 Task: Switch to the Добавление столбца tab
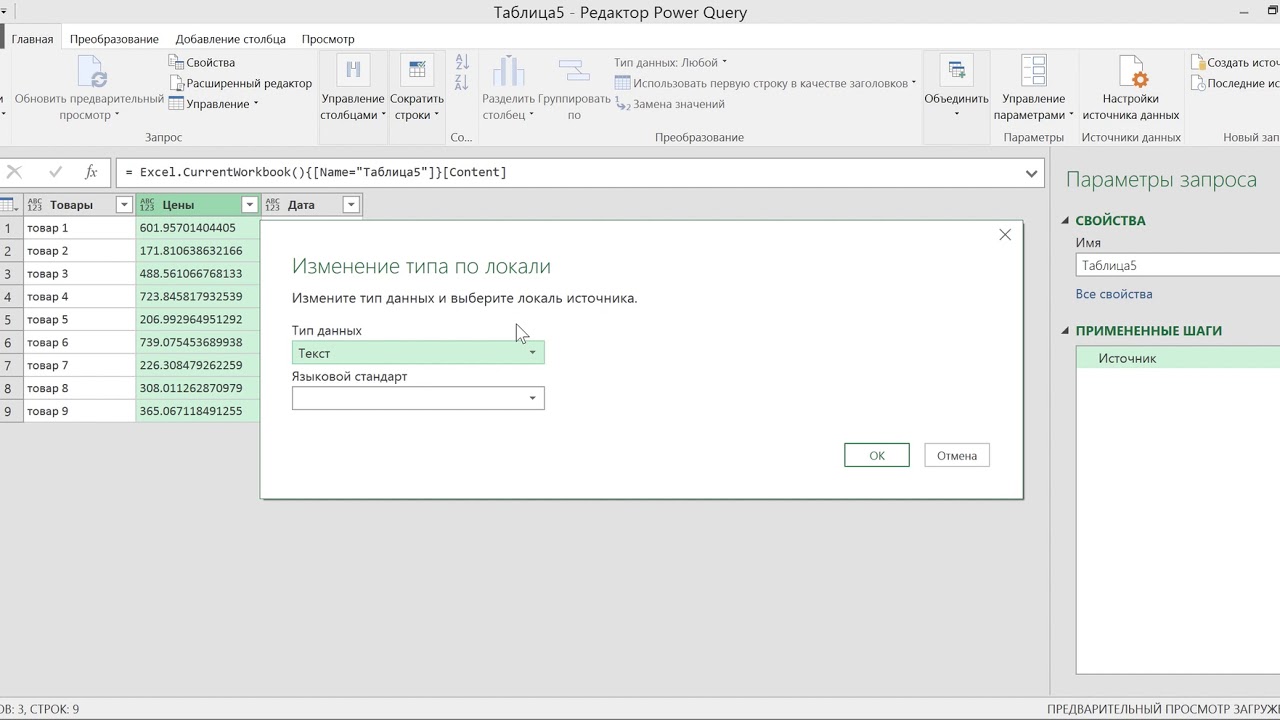(230, 39)
